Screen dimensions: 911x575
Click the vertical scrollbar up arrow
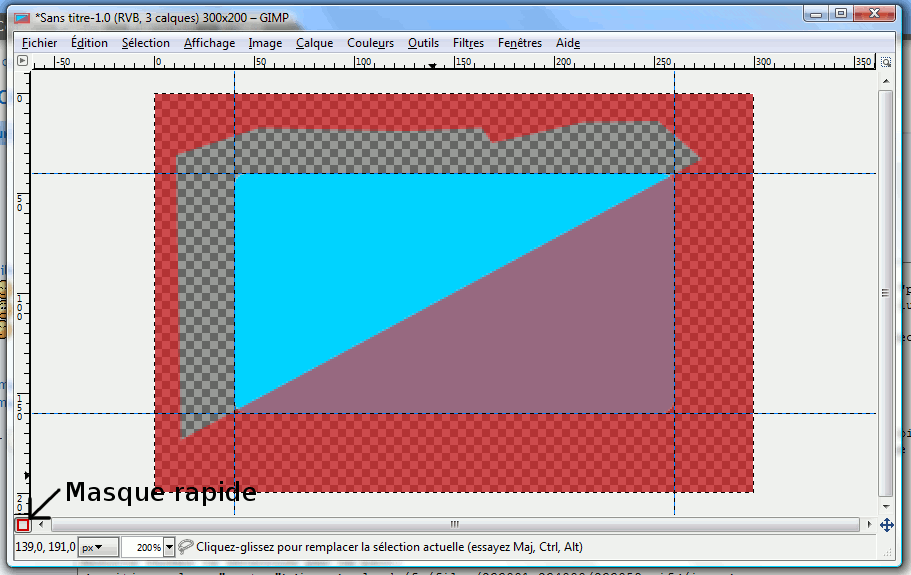tap(886, 79)
